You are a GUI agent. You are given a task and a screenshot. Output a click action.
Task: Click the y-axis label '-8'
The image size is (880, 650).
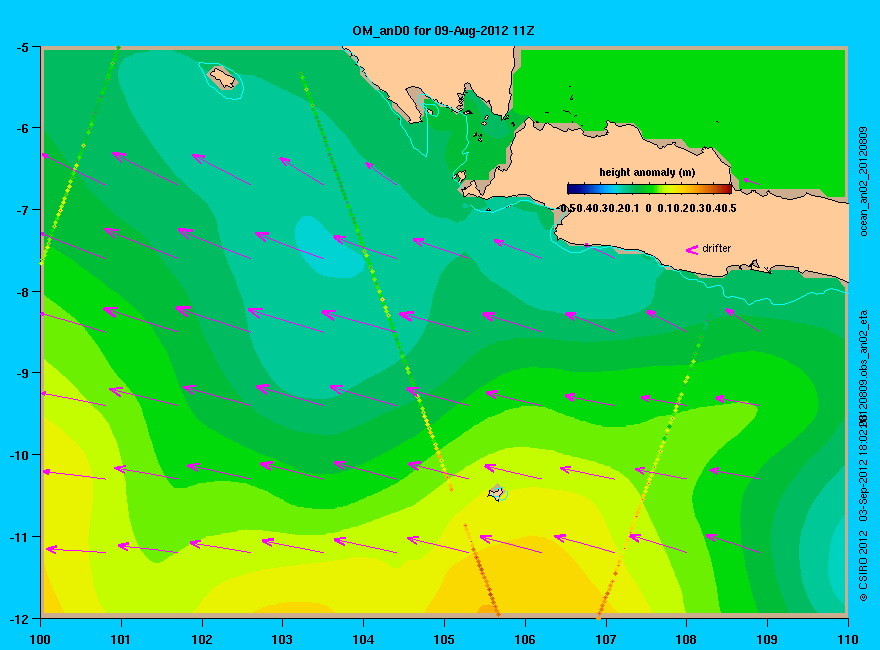tap(21, 292)
